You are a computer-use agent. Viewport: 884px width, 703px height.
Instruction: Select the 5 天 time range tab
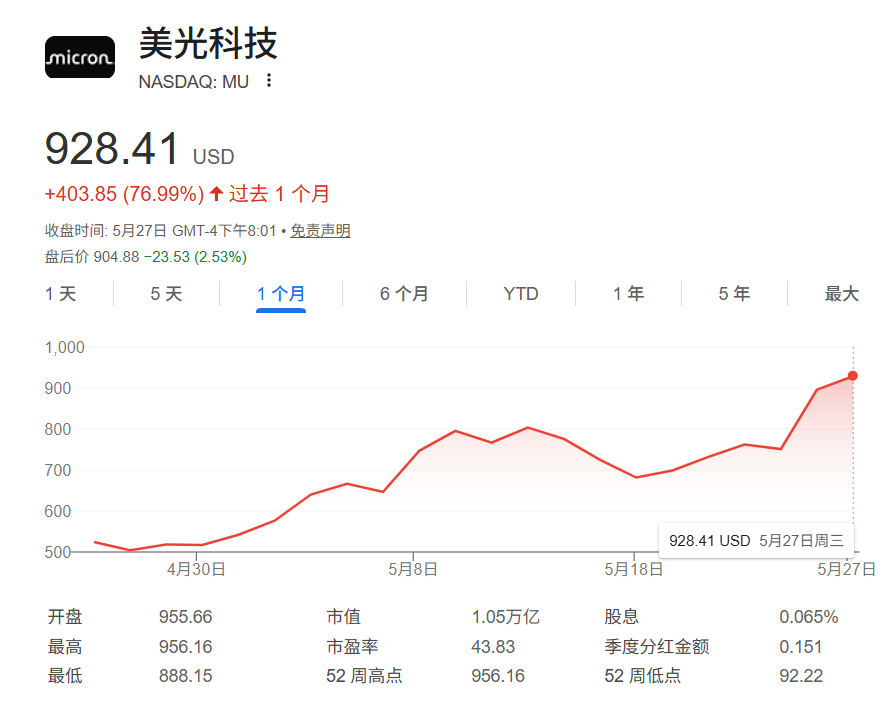166,294
